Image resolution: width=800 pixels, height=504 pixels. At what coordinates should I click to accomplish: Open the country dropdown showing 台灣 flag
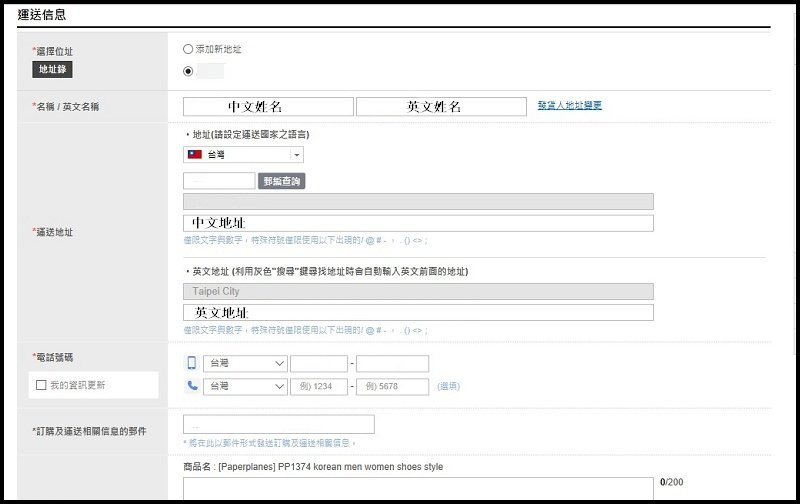coord(243,155)
